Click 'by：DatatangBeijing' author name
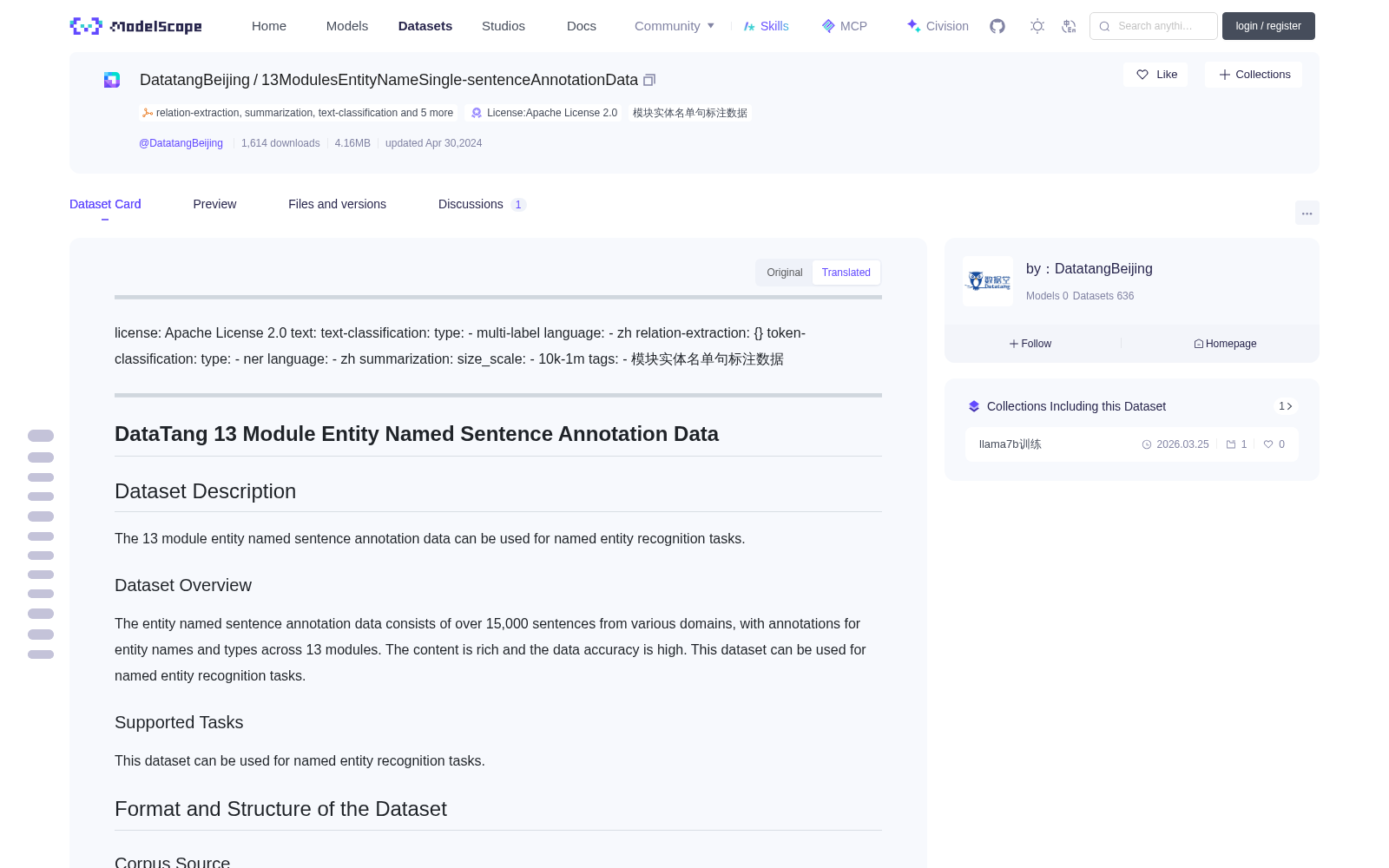 tap(1089, 269)
